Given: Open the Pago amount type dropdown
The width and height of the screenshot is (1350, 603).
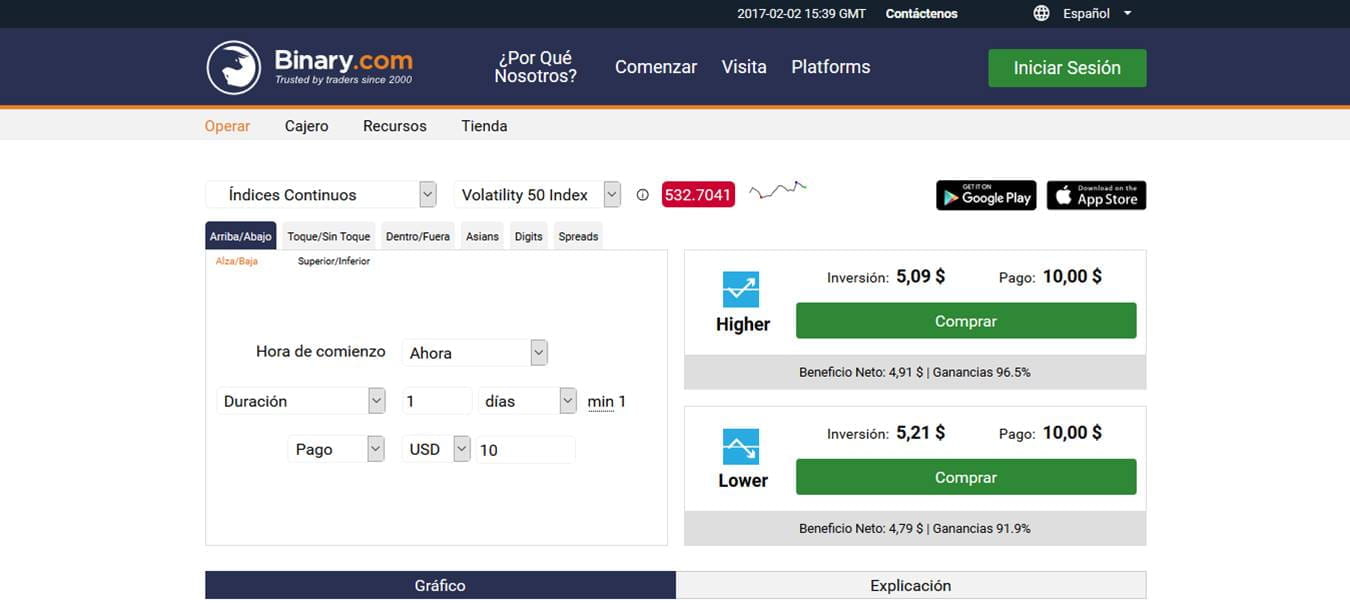Looking at the screenshot, I should click(336, 449).
